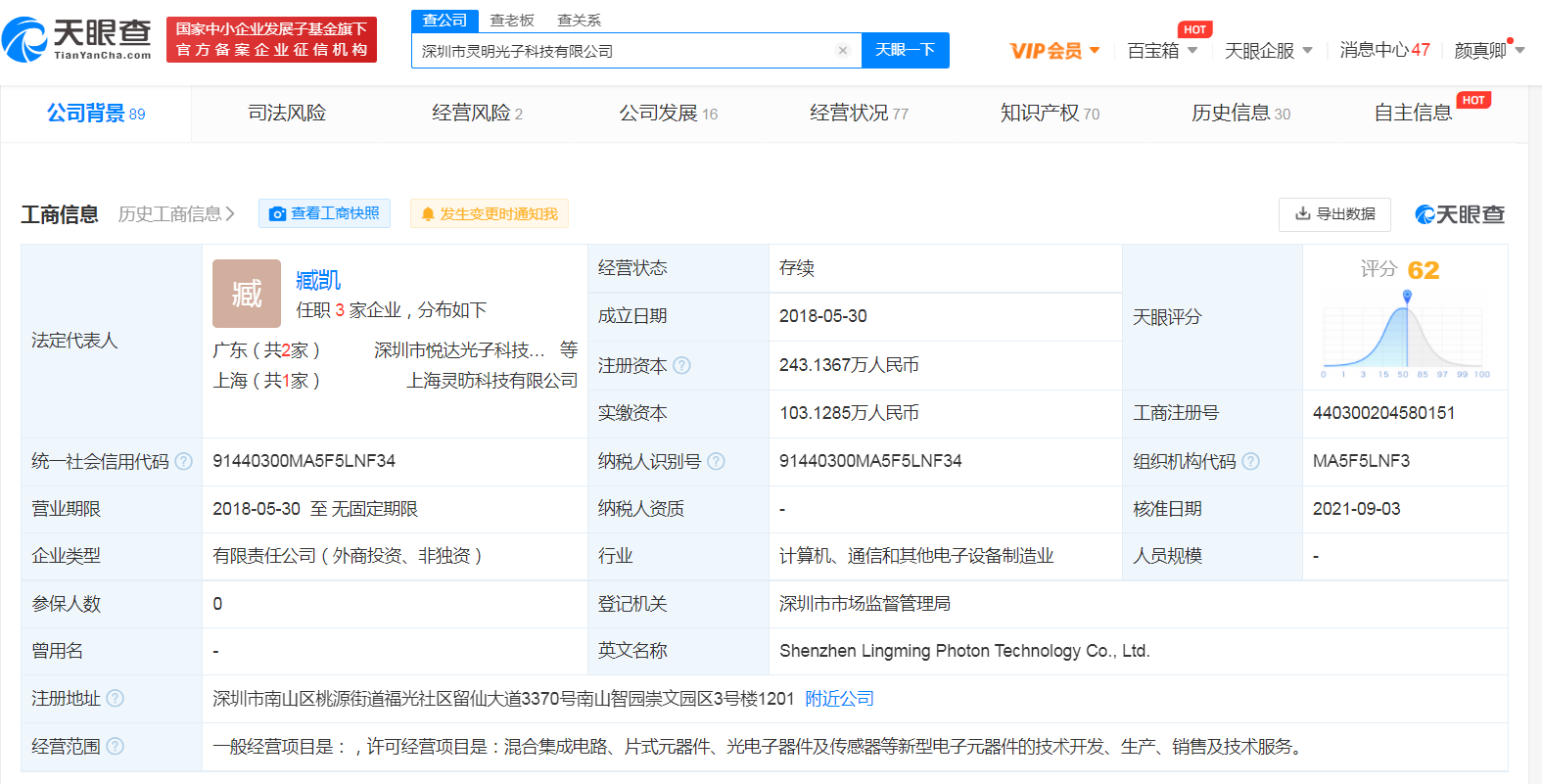Switch to the 知识产权 tab
This screenshot has width=1542, height=784.
click(1051, 114)
